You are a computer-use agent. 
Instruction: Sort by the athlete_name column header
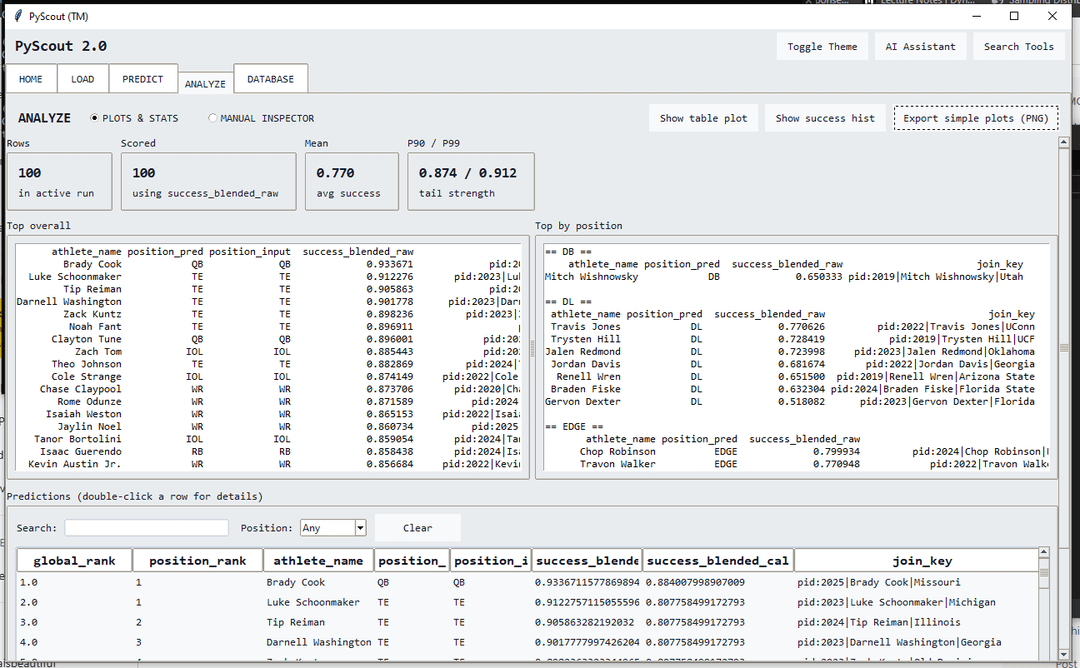(319, 561)
